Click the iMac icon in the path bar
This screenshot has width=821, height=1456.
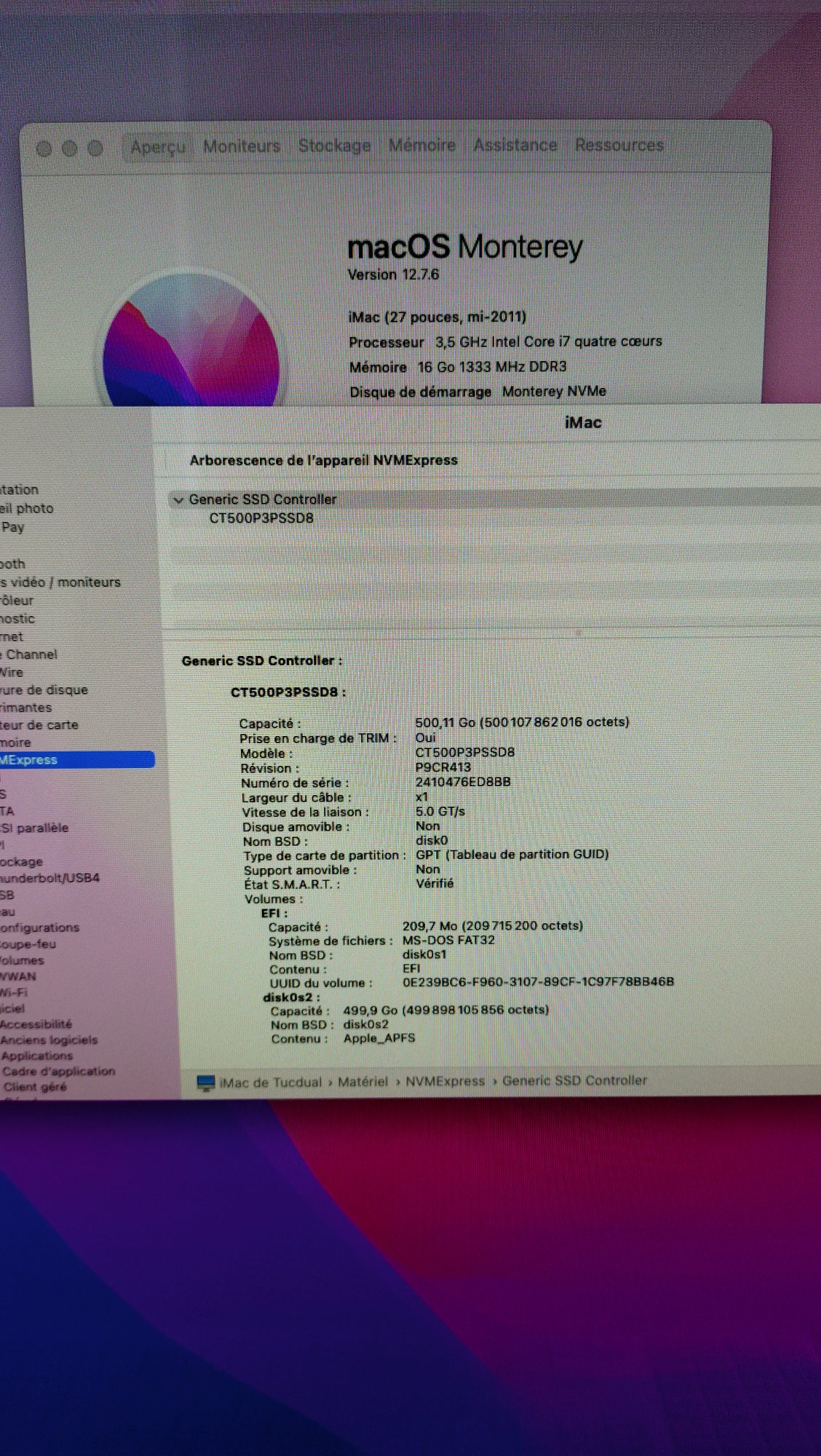point(206,1083)
